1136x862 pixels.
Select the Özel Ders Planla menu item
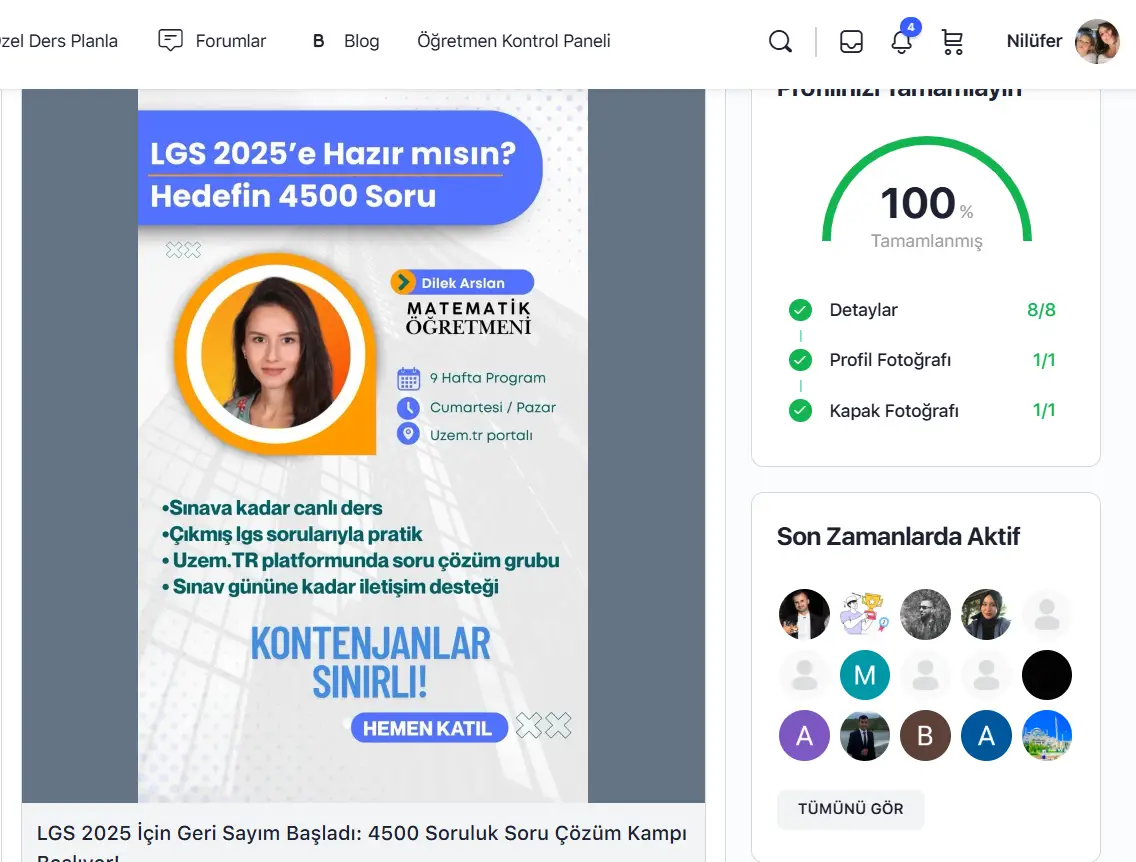[59, 41]
